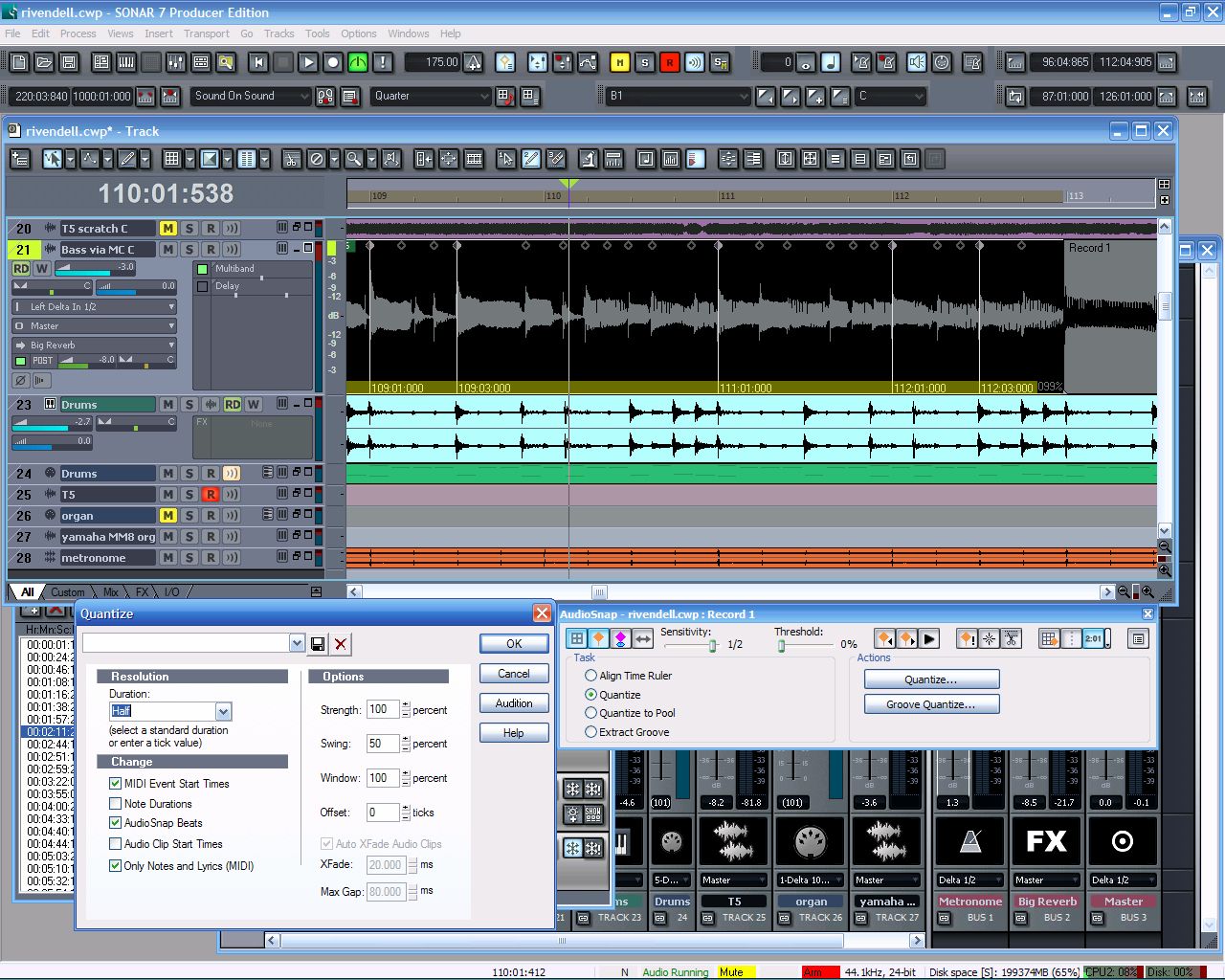Click Help in the Quantize dialog
1225x980 pixels.
click(x=514, y=733)
